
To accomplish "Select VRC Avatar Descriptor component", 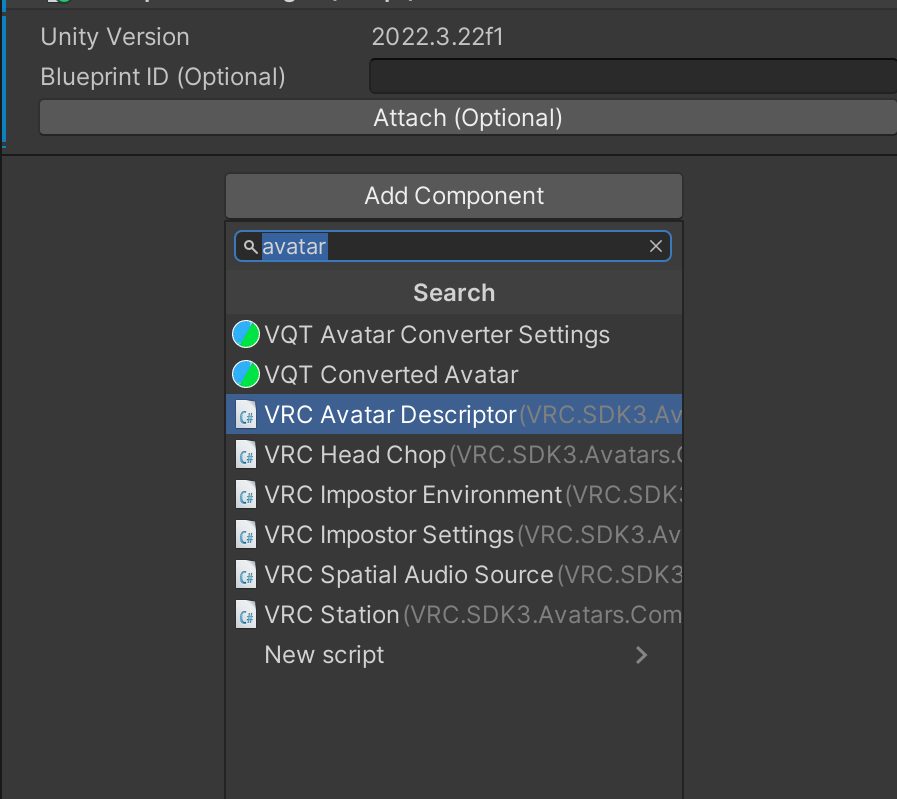I will (x=390, y=415).
